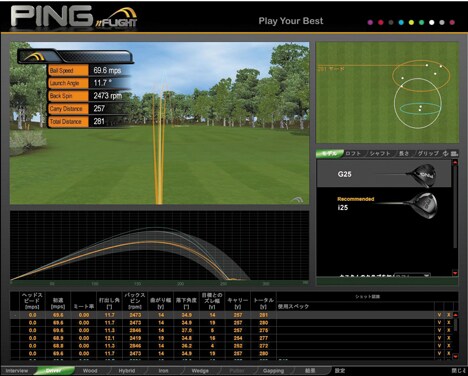The height and width of the screenshot is (376, 468).
Task: Click the refresh arrows icon beside the グリップ tab
Action: 446,153
